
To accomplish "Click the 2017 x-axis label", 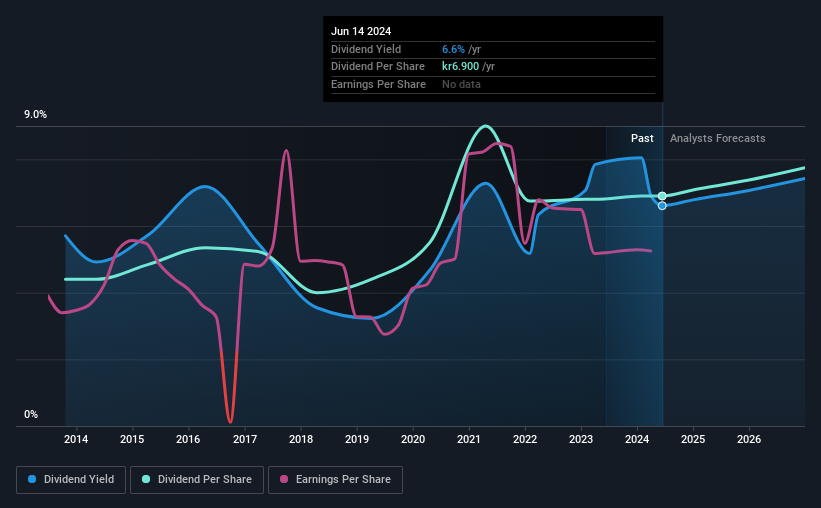I will pos(245,439).
